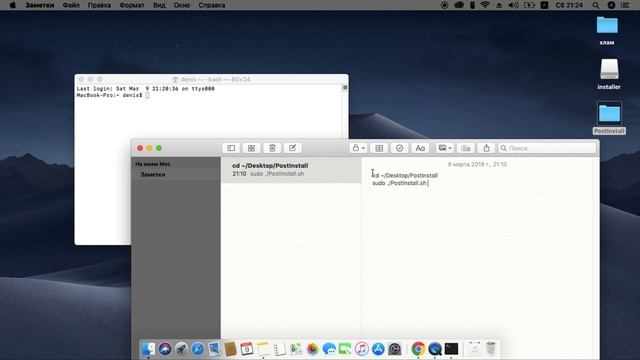Click the Terminal scroll indicator at top right
The width and height of the screenshot is (640, 360).
[x=345, y=88]
